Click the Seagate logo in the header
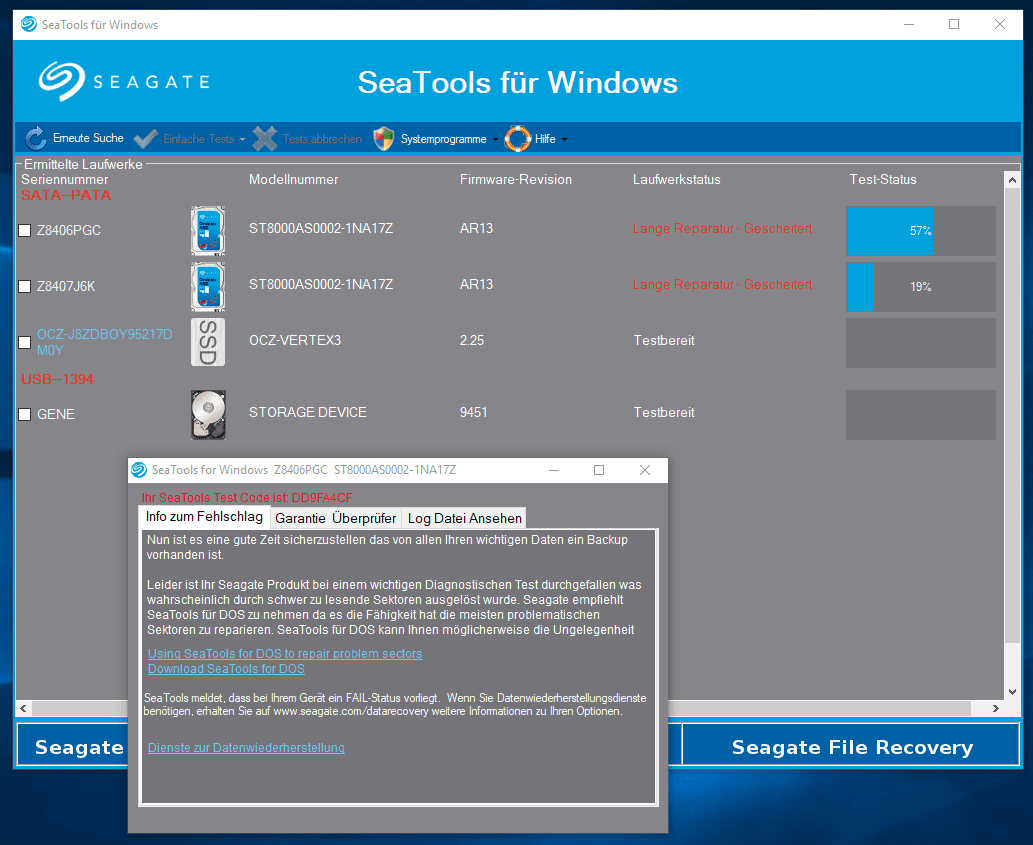Image resolution: width=1033 pixels, height=845 pixels. click(x=124, y=82)
